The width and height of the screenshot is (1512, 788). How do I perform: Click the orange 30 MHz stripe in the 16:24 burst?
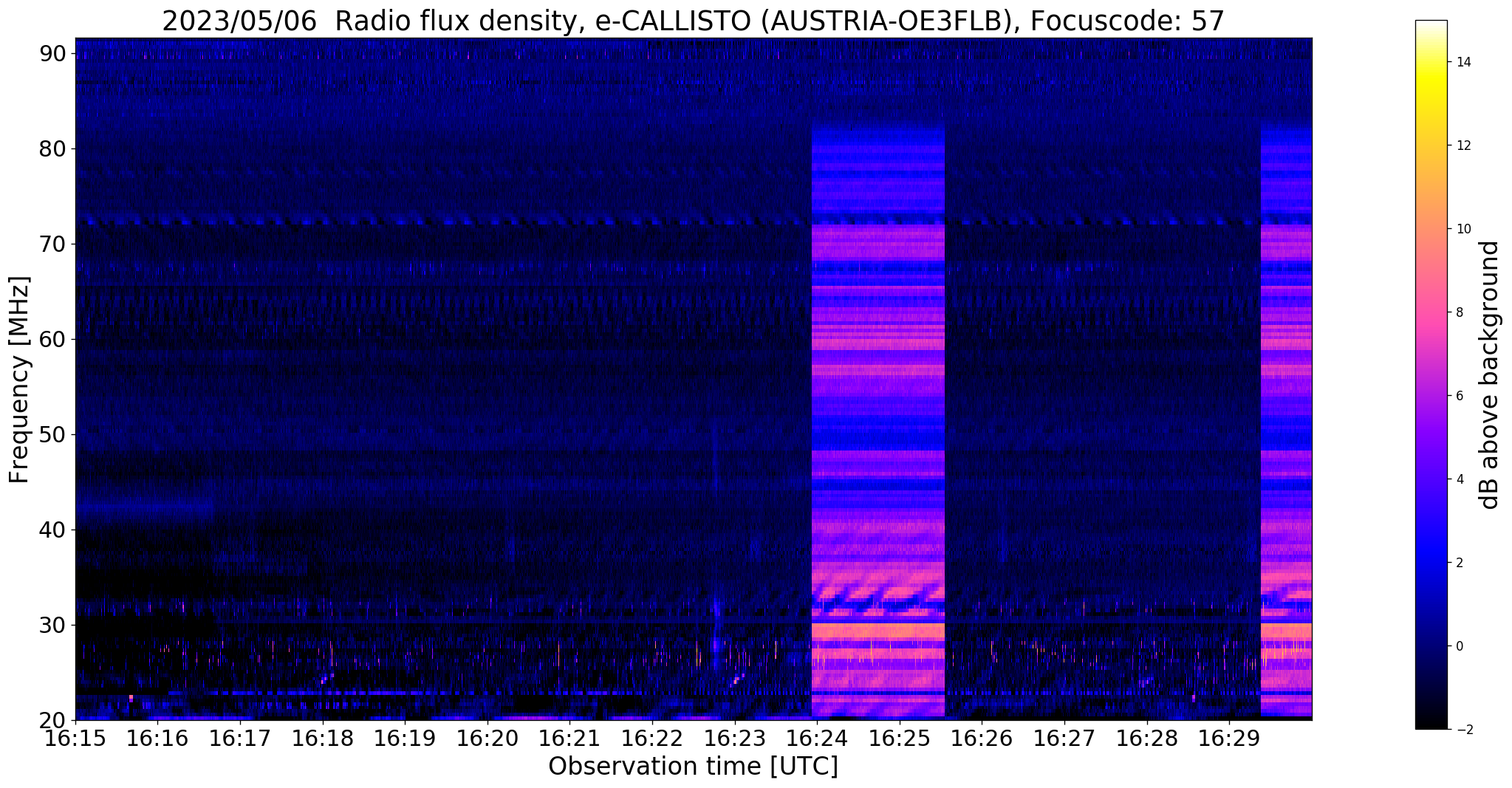click(x=878, y=631)
